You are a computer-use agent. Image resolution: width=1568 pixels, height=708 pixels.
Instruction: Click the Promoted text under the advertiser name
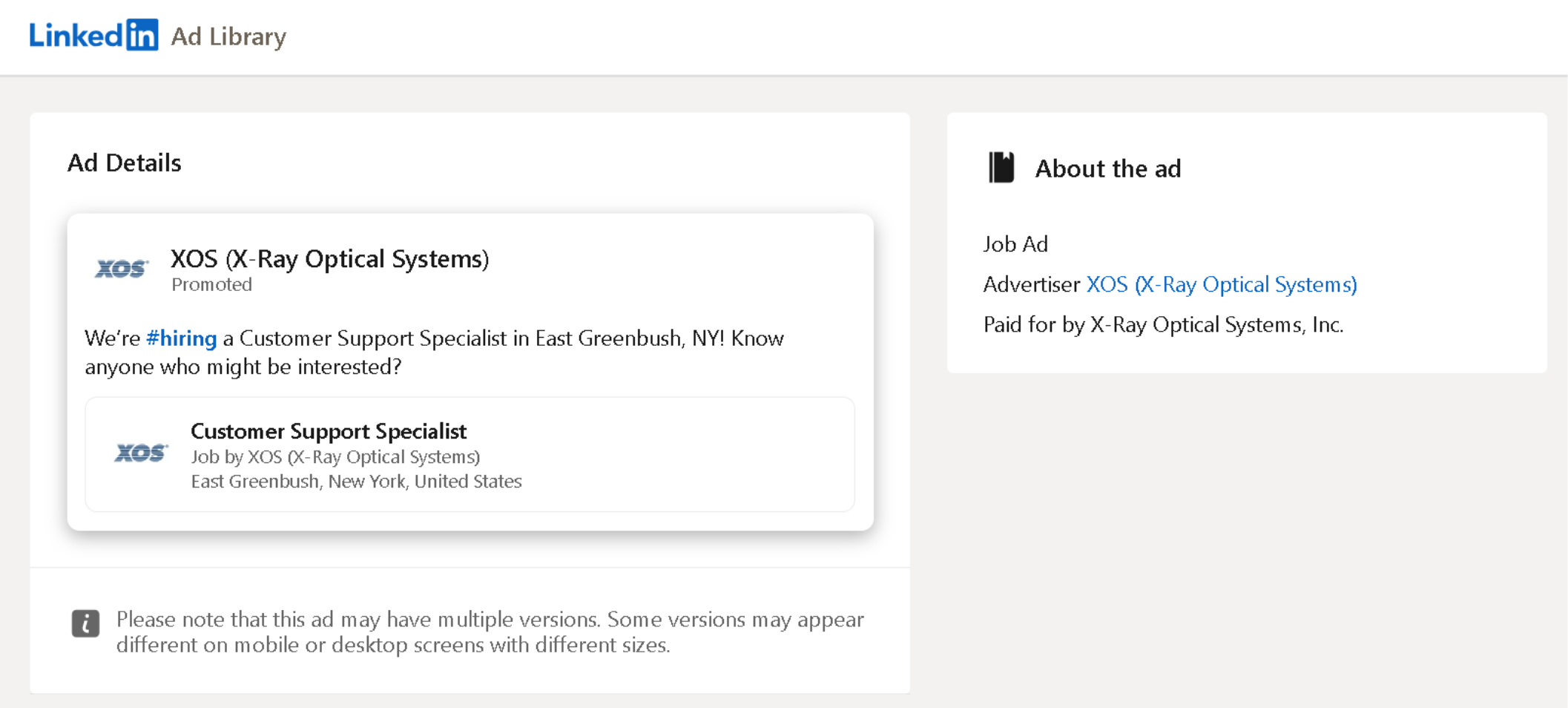211,284
